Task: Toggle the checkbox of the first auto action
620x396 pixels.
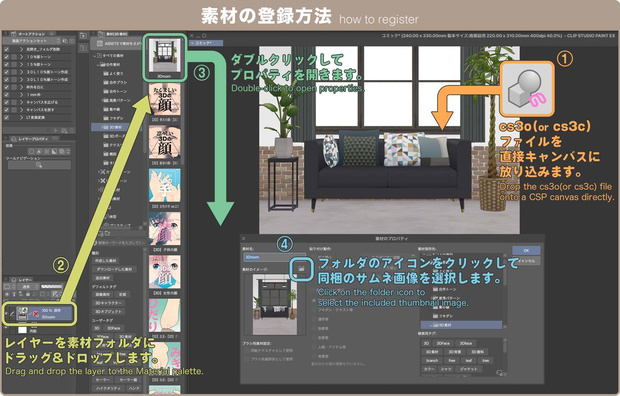Action: pyautogui.click(x=6, y=49)
